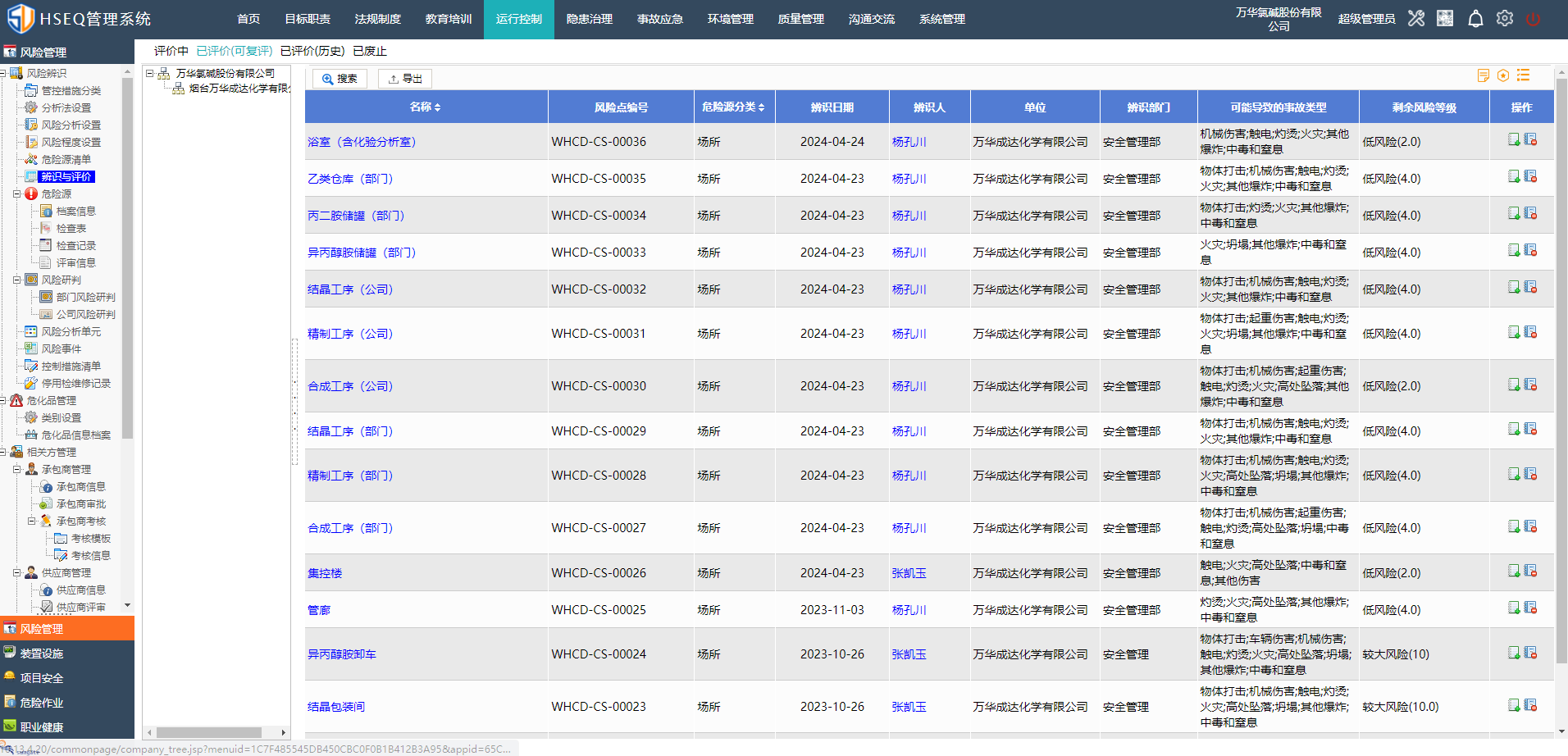Click the sidebar tree scroll down arrow

tap(128, 605)
